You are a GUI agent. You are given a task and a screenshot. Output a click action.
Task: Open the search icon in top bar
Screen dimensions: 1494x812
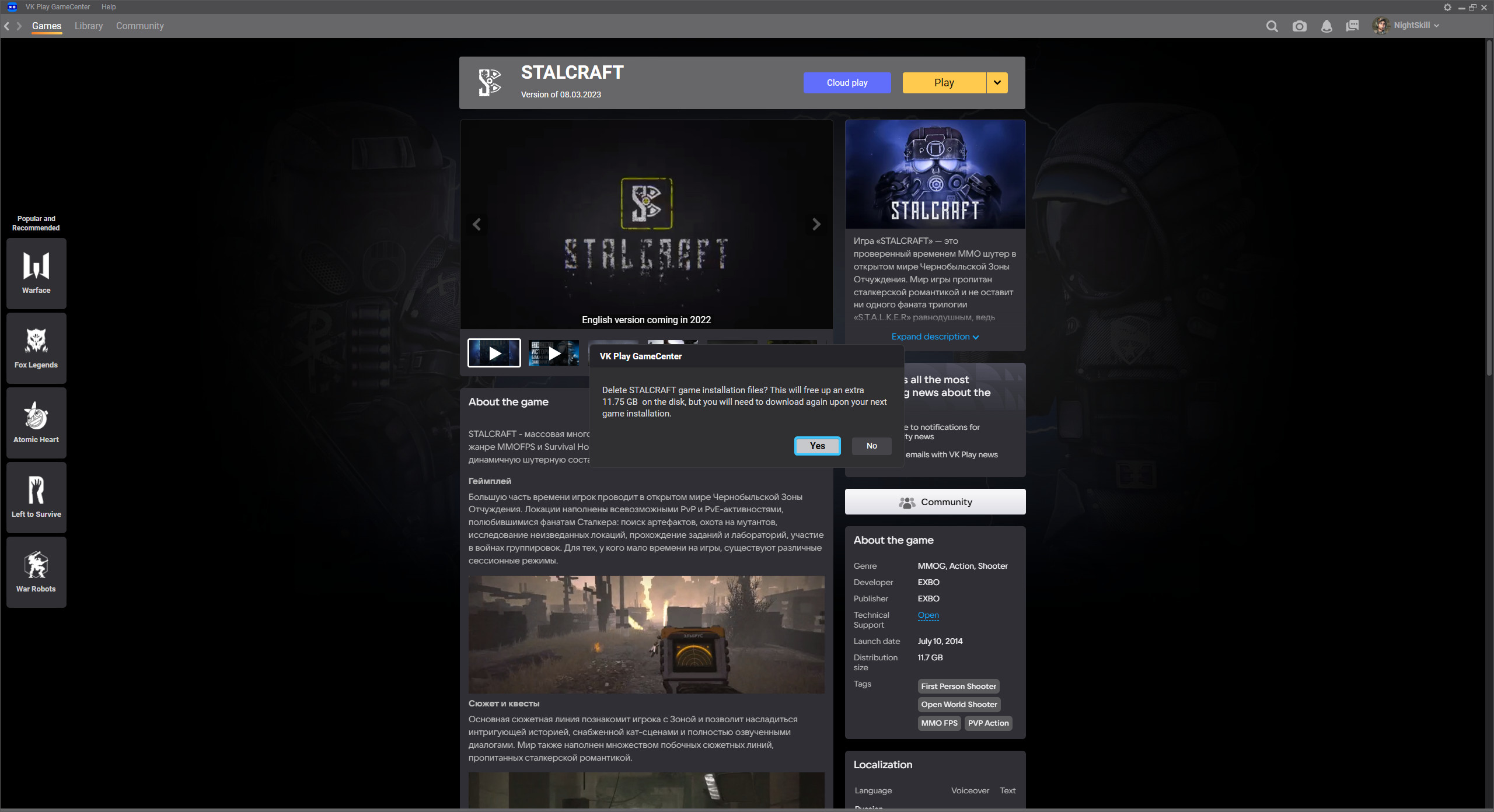coord(1272,26)
